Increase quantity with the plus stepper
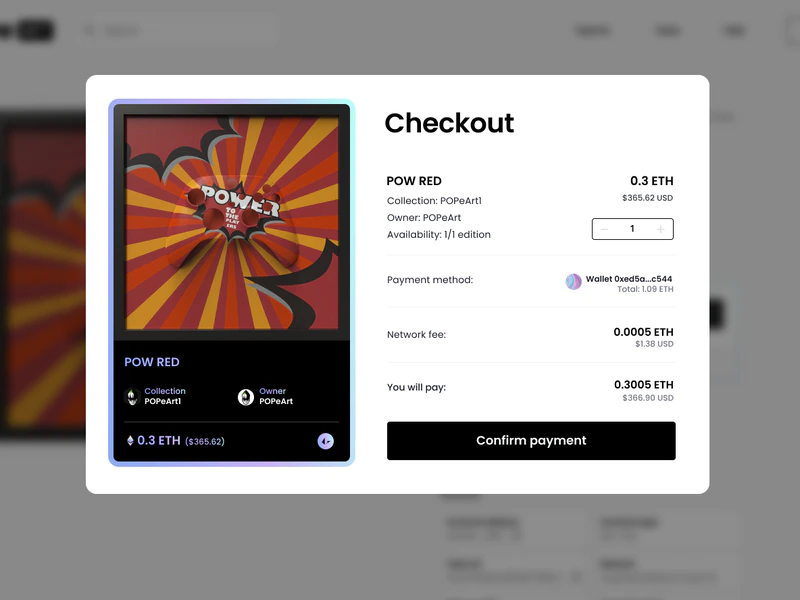The image size is (800, 600). pyautogui.click(x=660, y=229)
